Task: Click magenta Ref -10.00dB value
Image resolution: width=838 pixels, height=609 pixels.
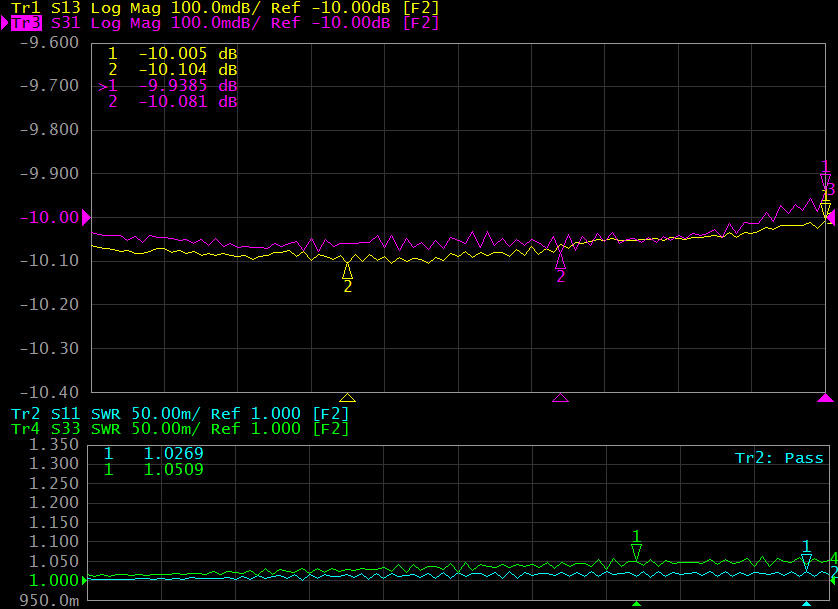Action: tap(331, 23)
